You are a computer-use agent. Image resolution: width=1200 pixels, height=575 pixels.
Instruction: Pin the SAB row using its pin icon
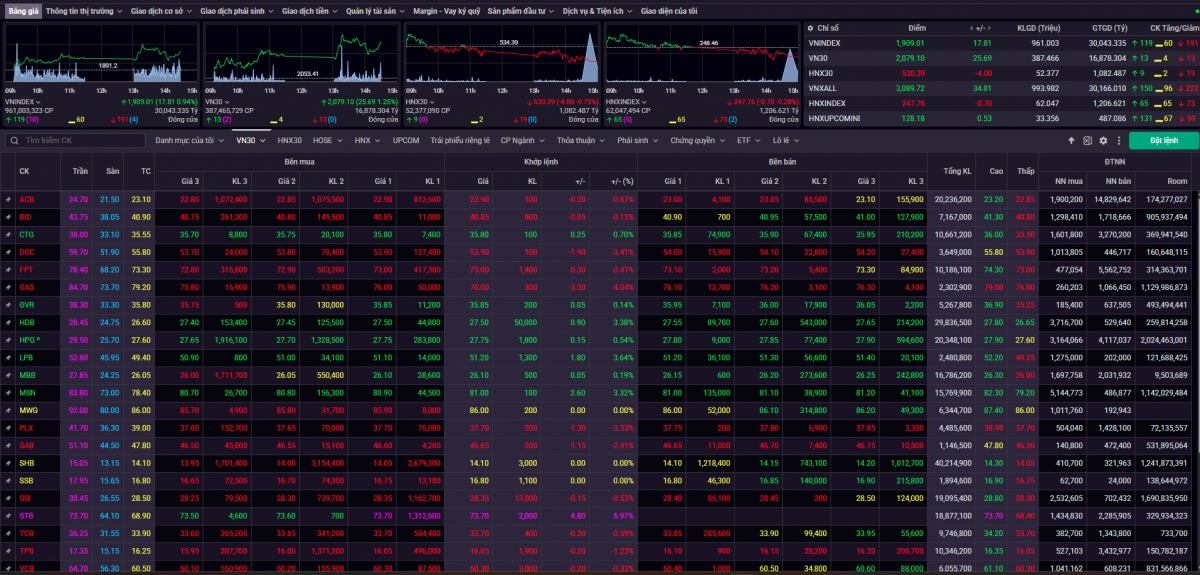pyautogui.click(x=8, y=445)
